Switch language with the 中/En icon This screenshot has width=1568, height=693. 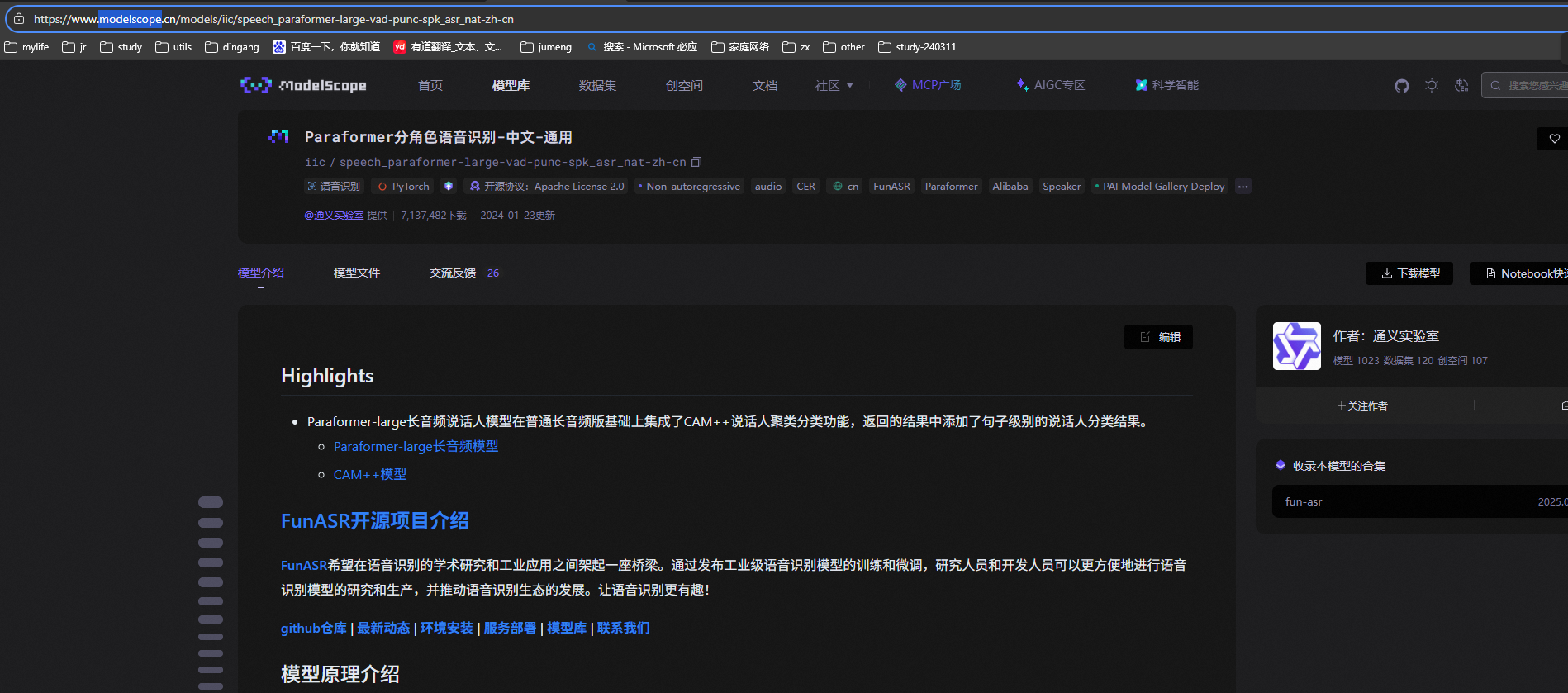coord(1461,86)
